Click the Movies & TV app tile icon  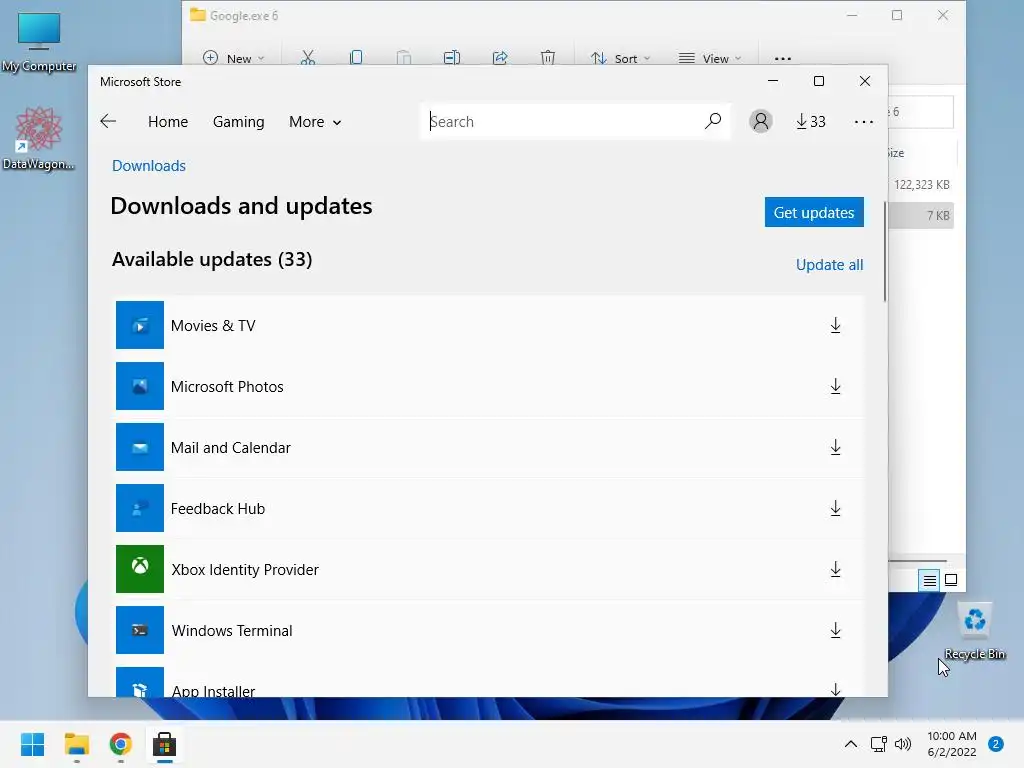coord(140,325)
